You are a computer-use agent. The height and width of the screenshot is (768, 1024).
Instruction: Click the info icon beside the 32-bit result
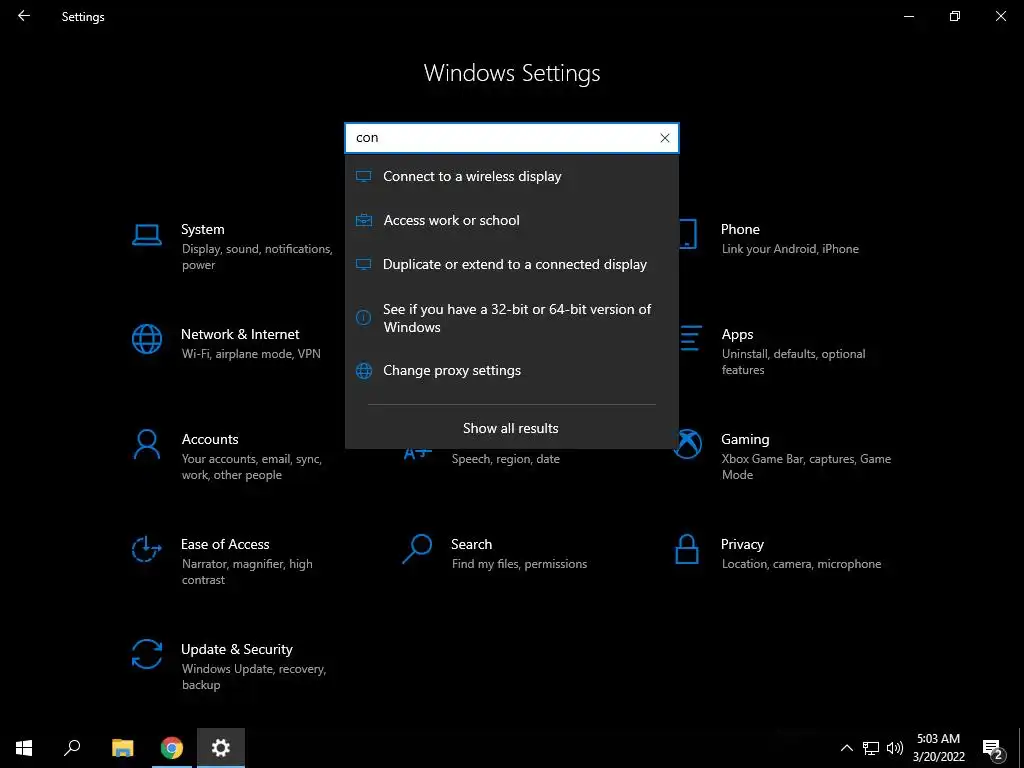pyautogui.click(x=363, y=318)
